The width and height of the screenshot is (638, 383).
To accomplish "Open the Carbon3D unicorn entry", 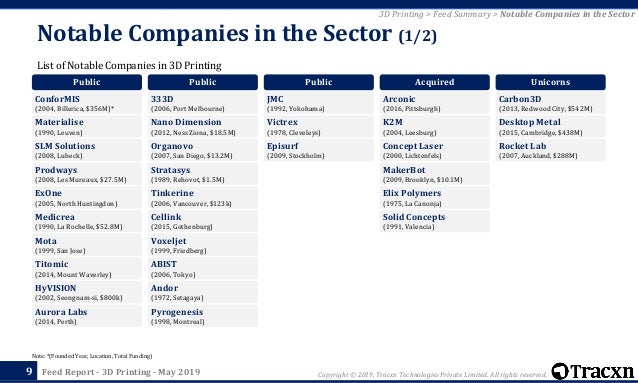I will (x=551, y=103).
